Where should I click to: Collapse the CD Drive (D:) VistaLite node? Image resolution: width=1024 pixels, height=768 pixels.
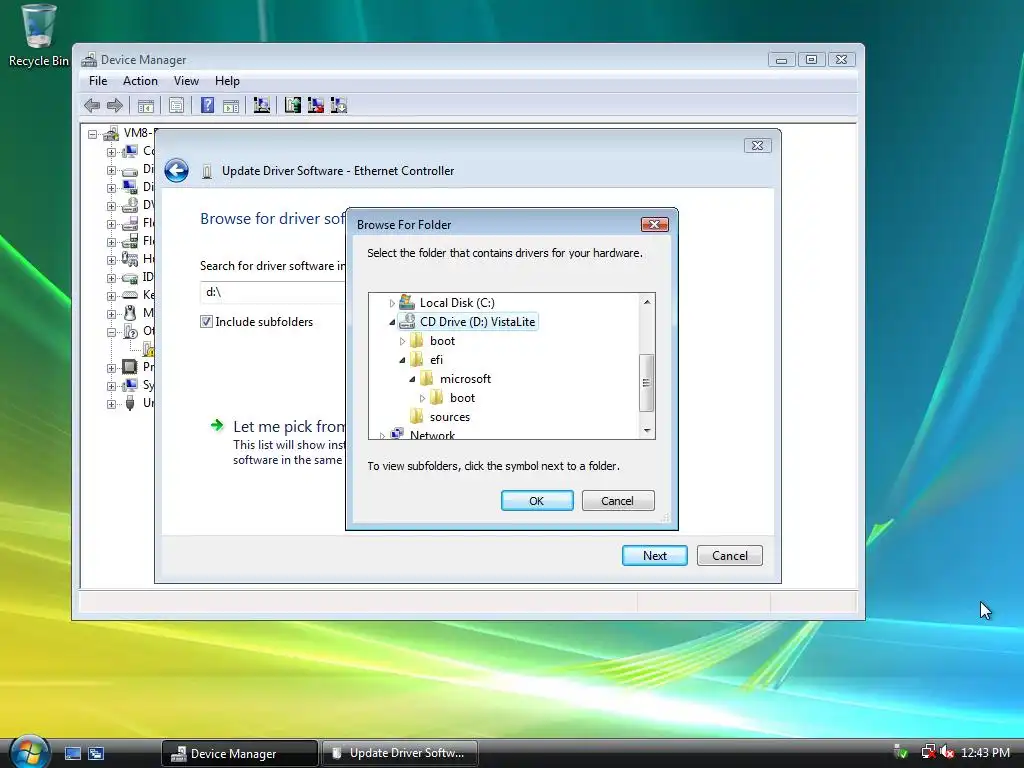pyautogui.click(x=392, y=322)
